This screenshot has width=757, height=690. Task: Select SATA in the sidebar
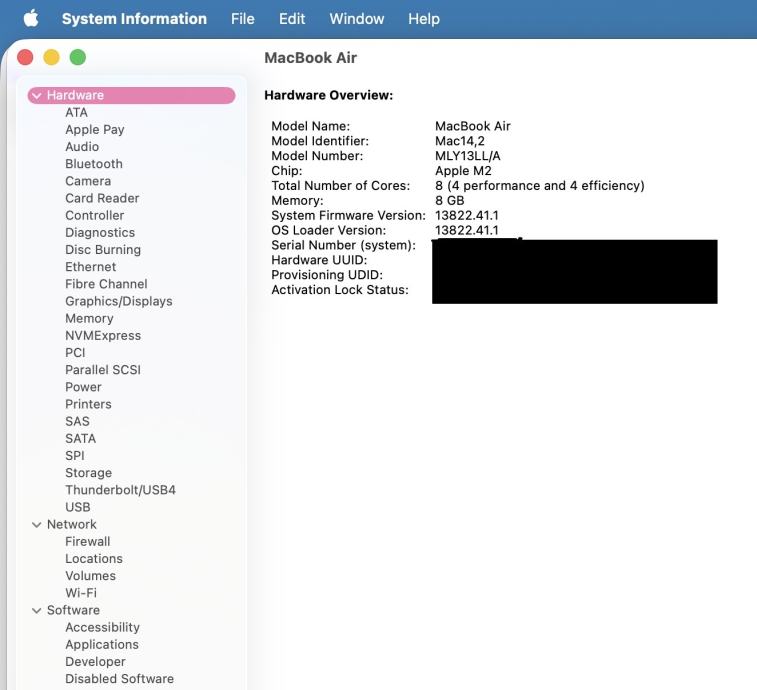(x=80, y=438)
